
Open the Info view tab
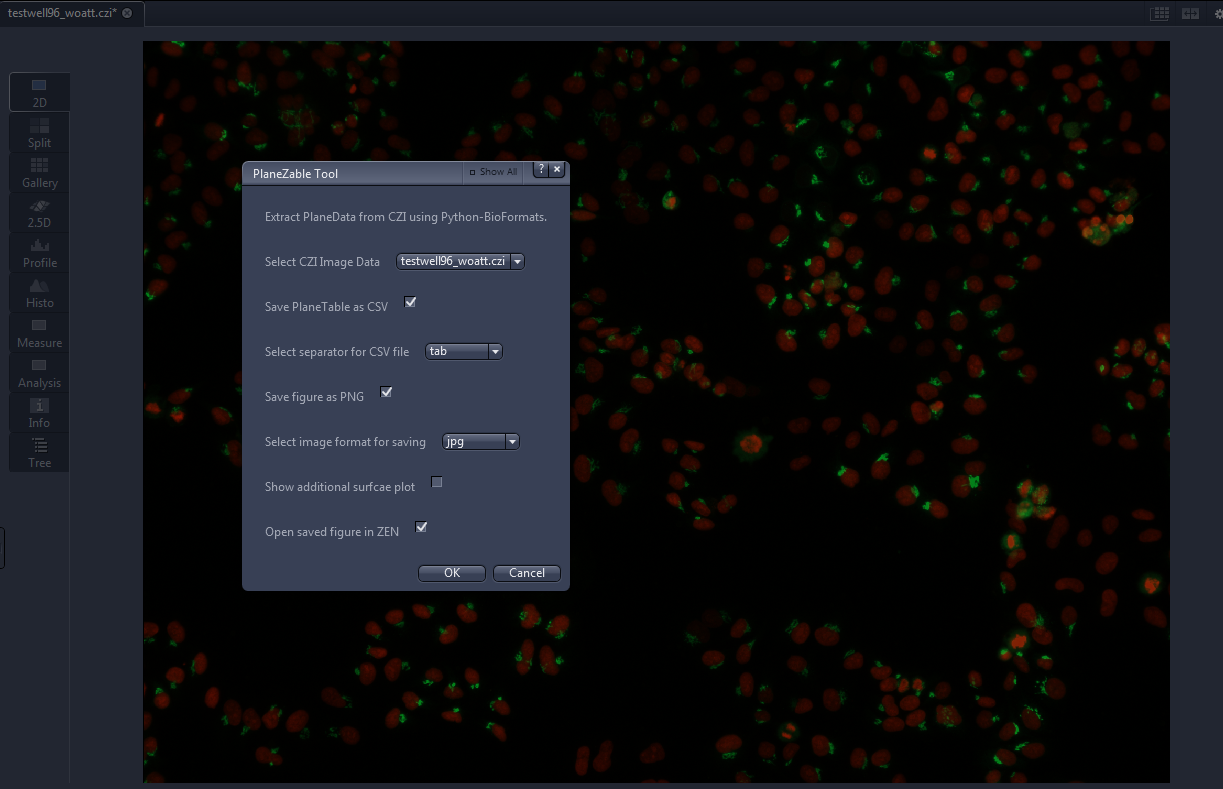(x=39, y=412)
